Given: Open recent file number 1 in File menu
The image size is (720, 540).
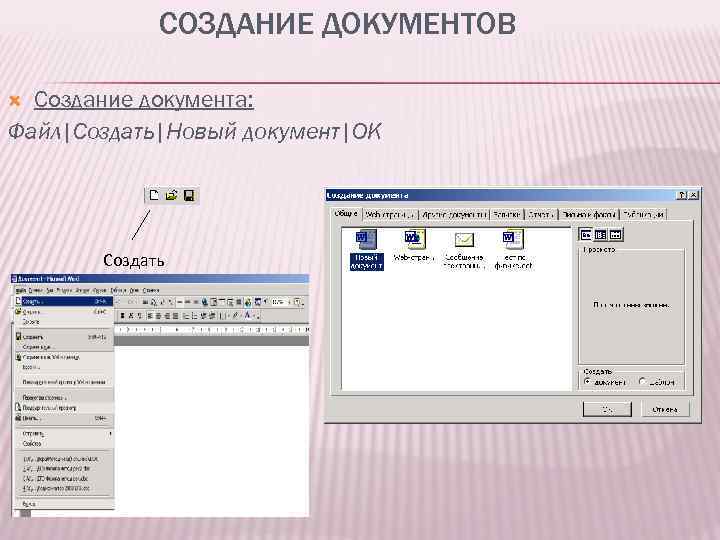Looking at the screenshot, I should [x=64, y=459].
